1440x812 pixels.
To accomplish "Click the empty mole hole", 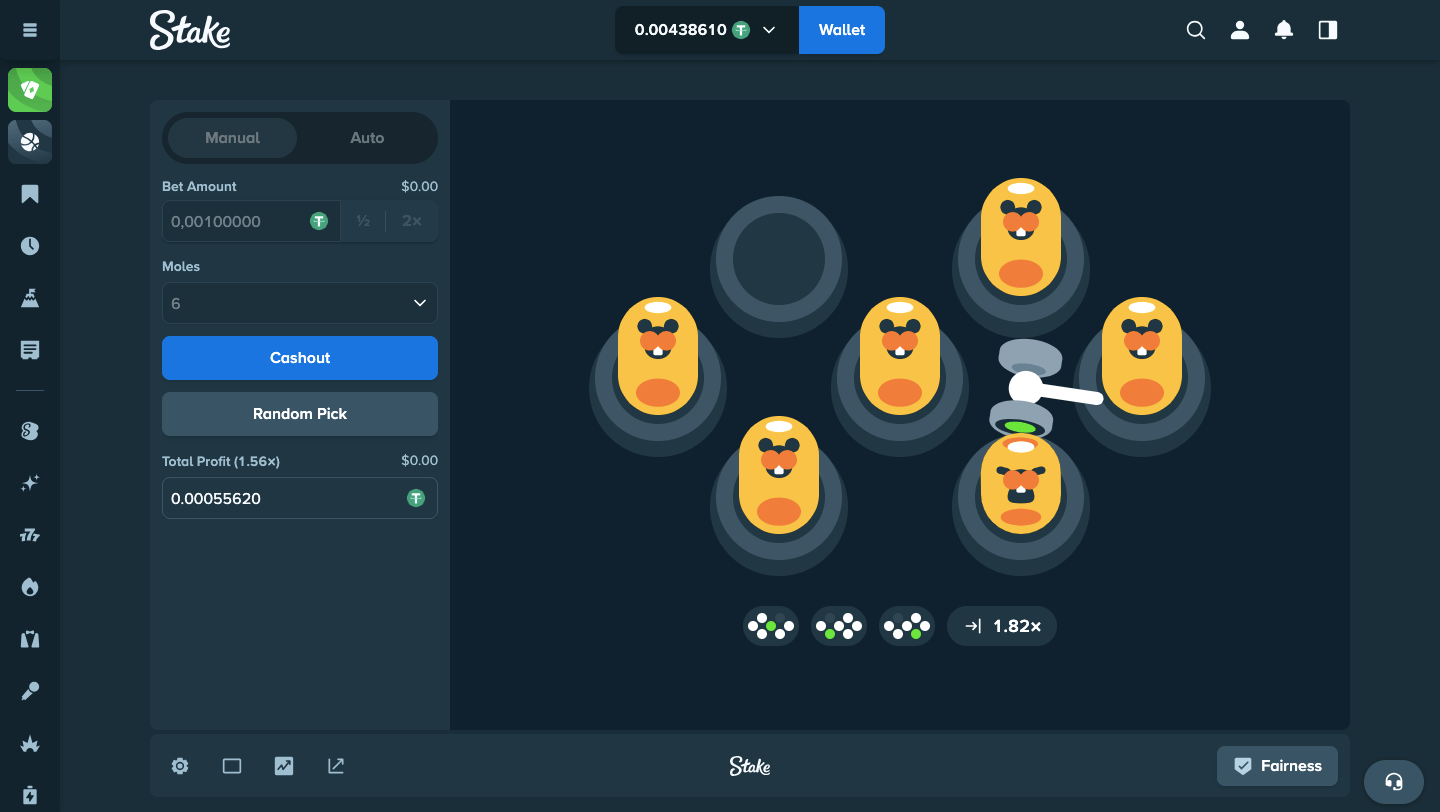I will tap(779, 264).
